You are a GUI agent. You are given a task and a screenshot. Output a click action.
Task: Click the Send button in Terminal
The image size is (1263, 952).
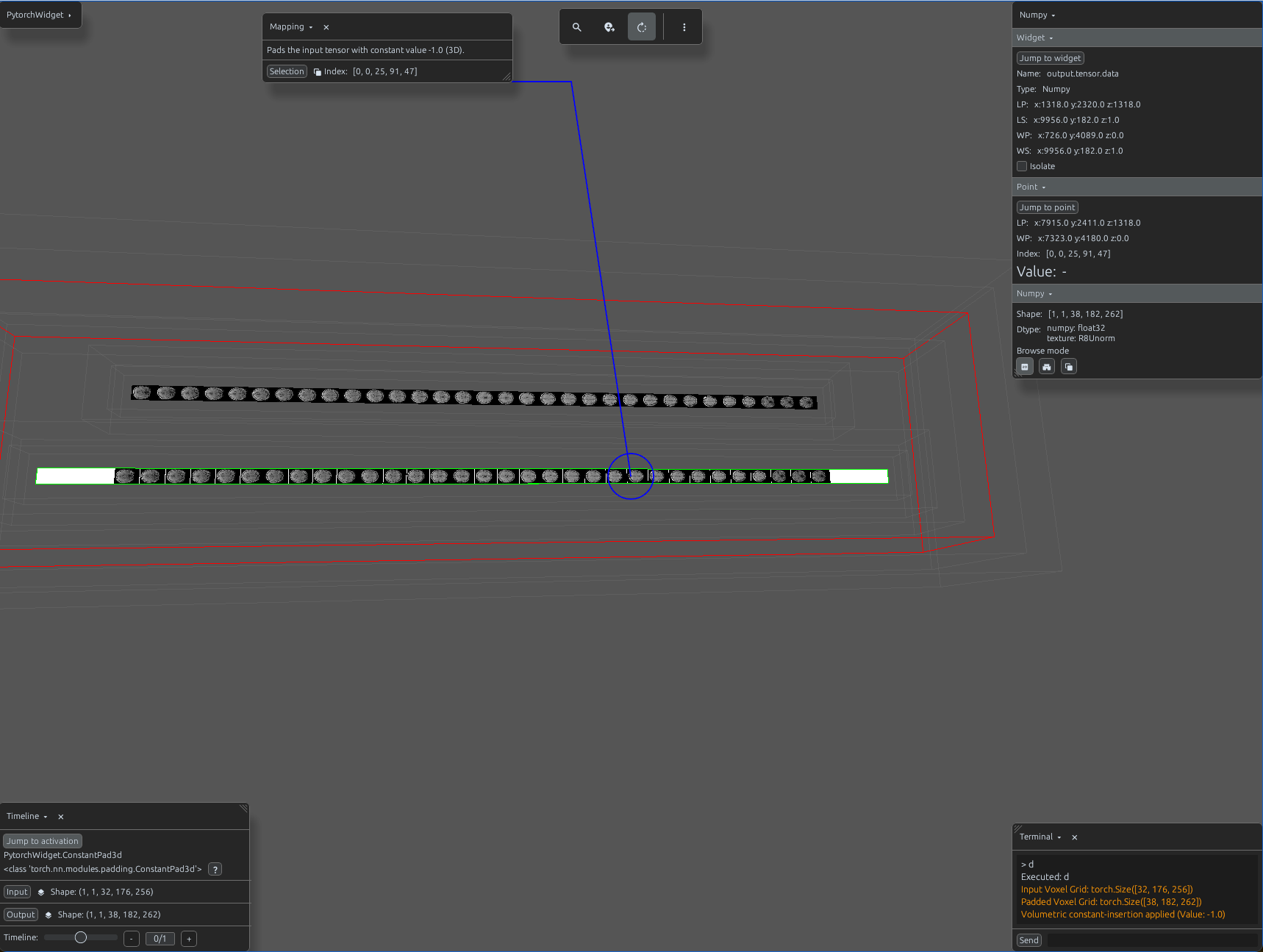1029,940
